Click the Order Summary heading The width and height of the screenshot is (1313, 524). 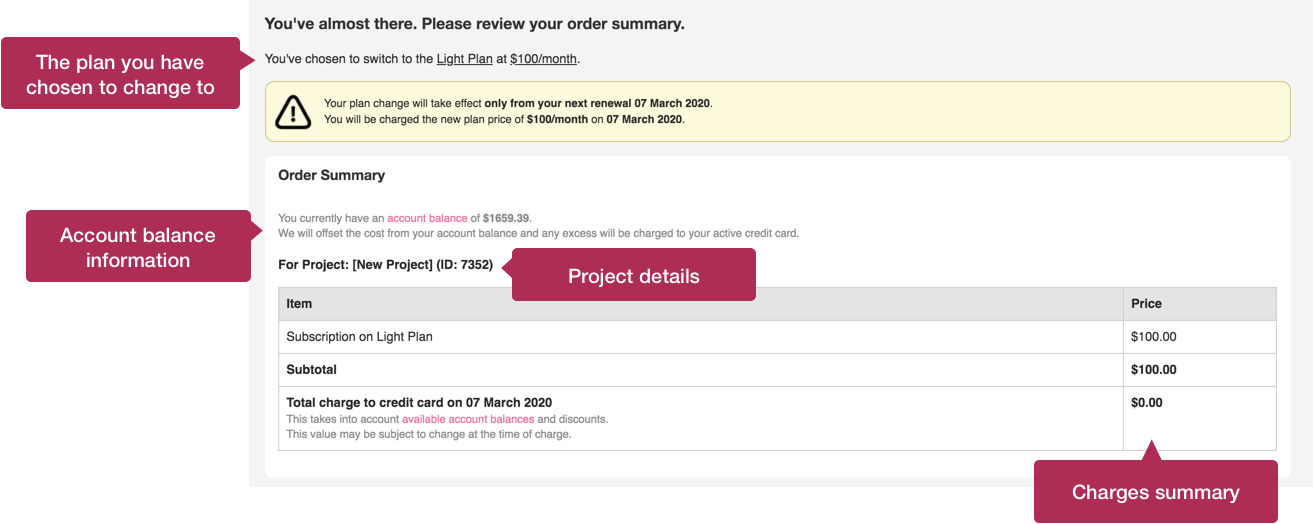[331, 175]
